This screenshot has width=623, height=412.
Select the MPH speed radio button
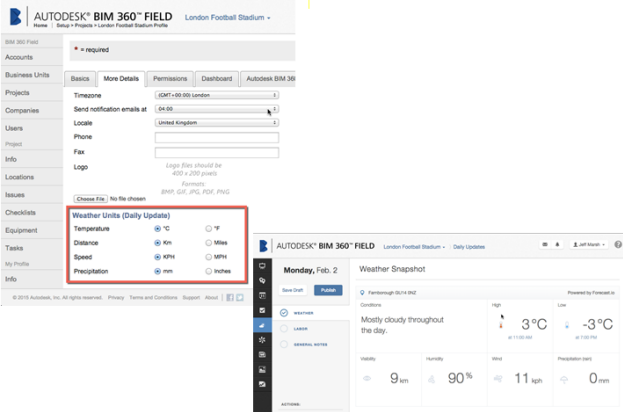point(208,257)
